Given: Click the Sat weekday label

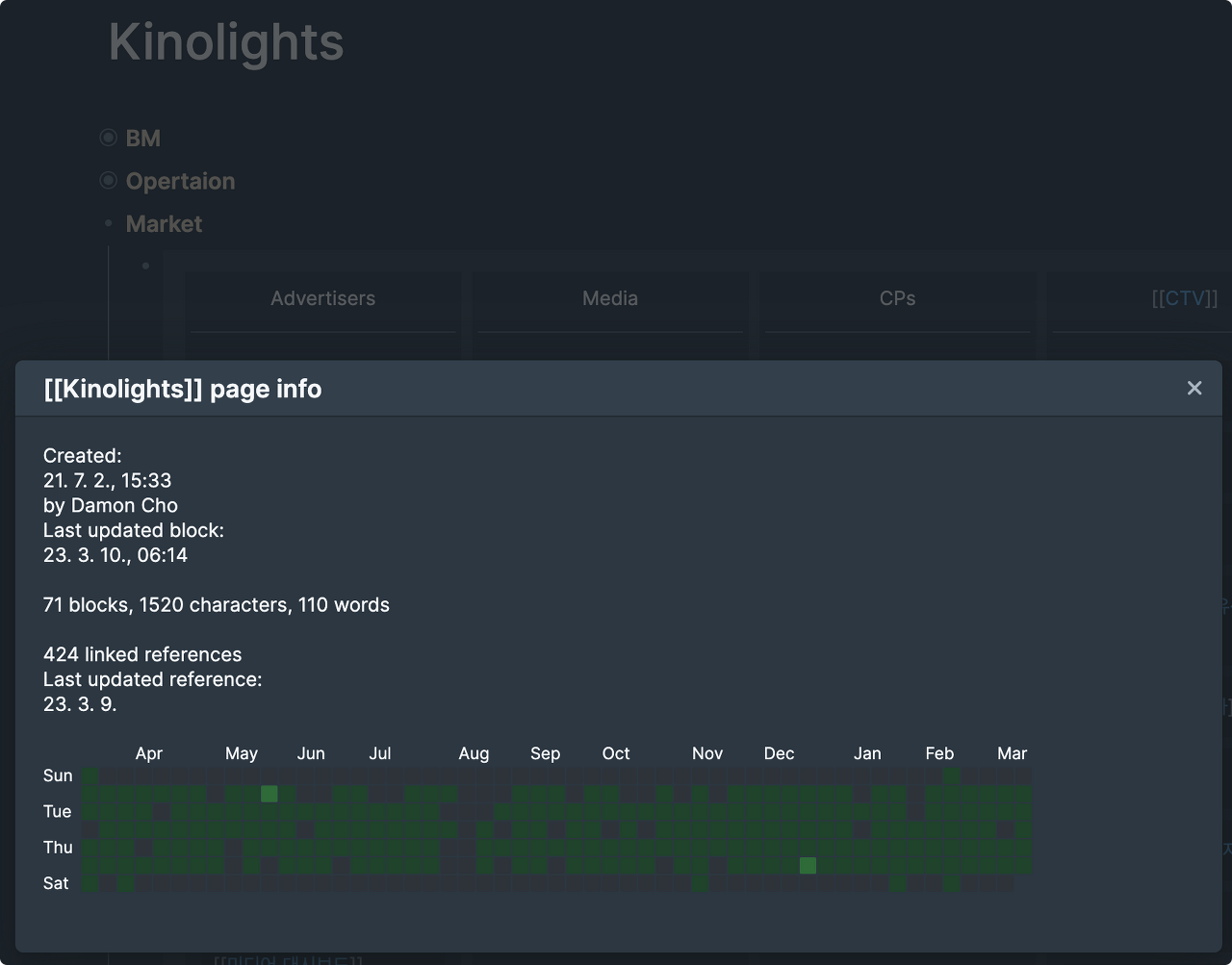Looking at the screenshot, I should coord(56,883).
